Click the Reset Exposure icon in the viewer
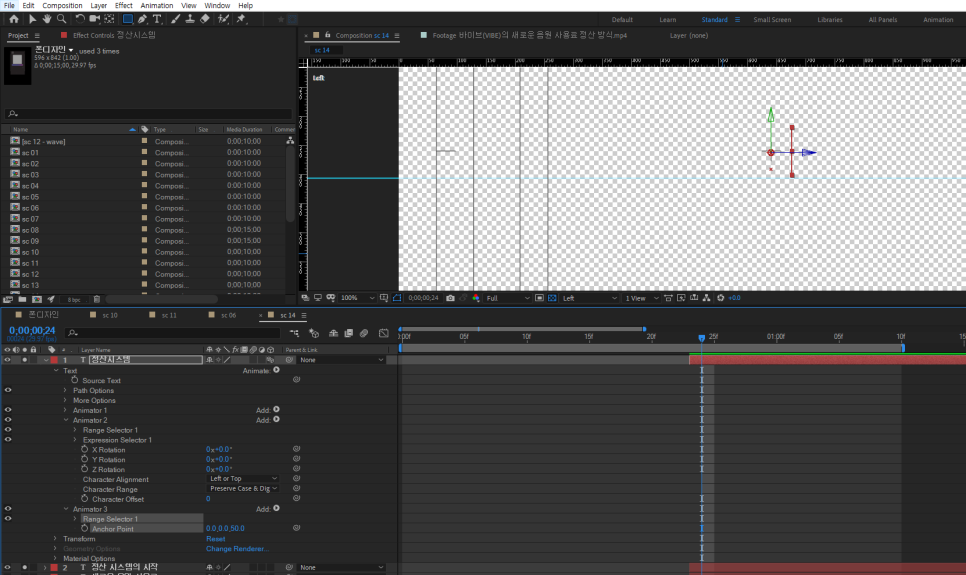 click(720, 298)
